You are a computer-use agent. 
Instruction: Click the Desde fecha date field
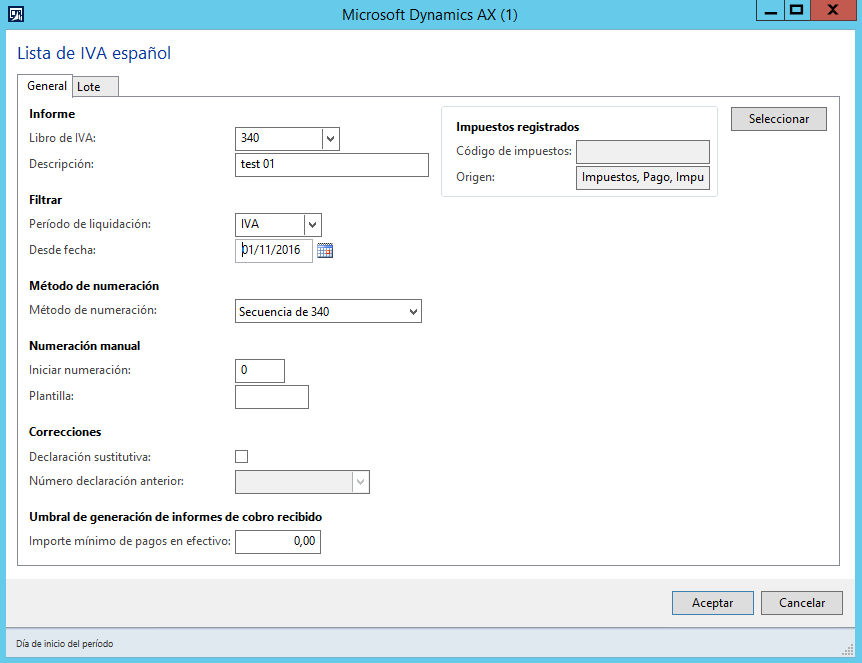point(274,251)
